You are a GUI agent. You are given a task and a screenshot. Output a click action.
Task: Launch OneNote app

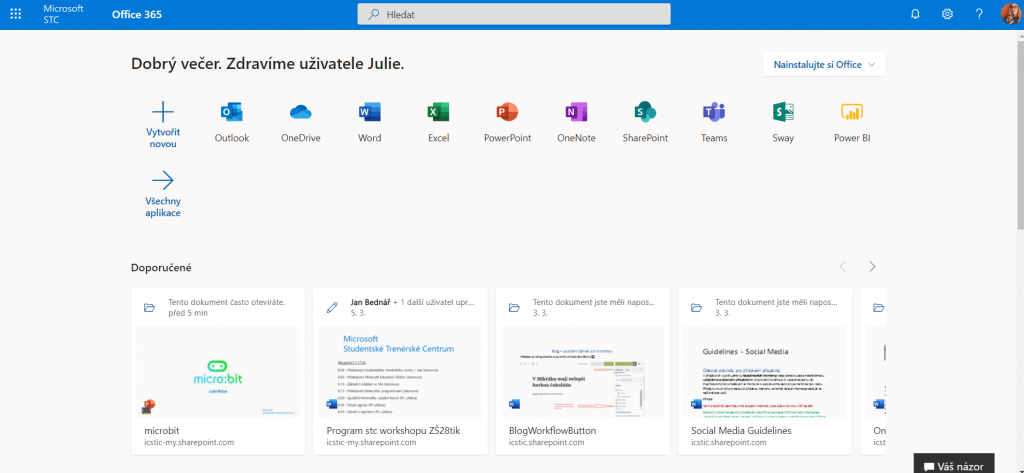click(x=576, y=112)
